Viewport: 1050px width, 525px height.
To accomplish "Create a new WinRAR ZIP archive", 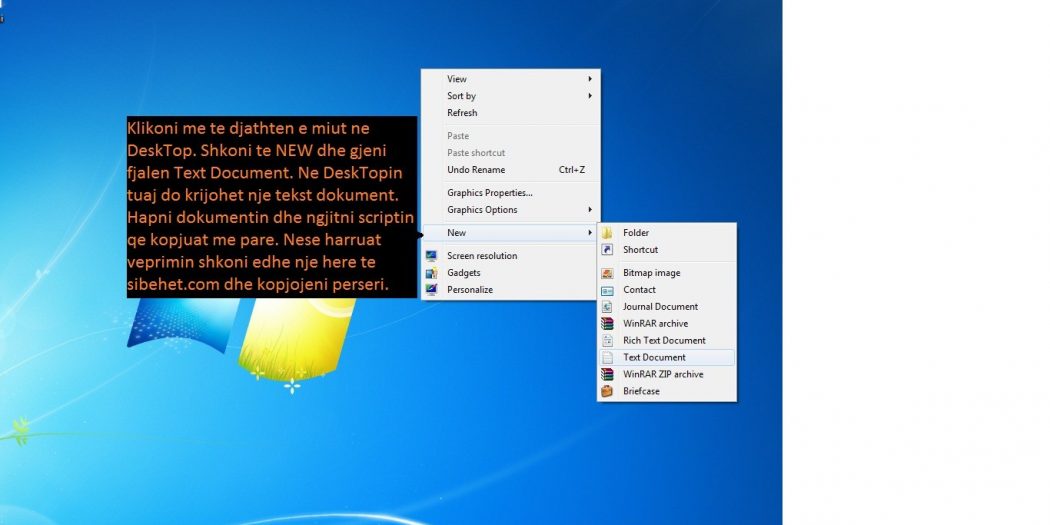I will coord(667,374).
